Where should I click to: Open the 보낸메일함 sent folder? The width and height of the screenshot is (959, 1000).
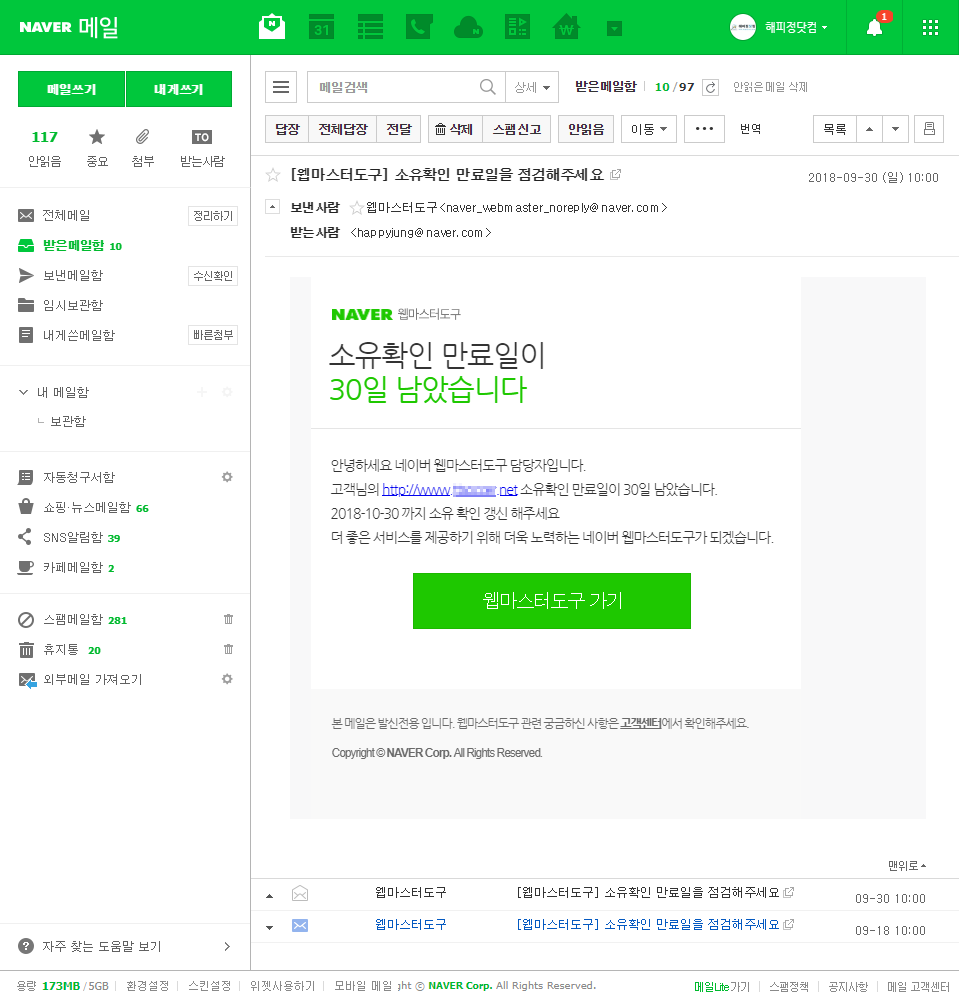[x=72, y=275]
